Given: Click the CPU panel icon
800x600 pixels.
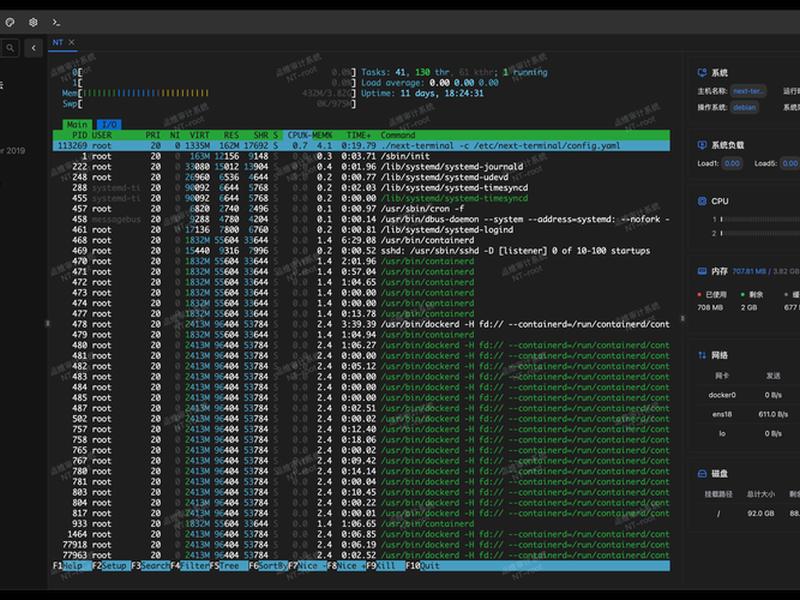Looking at the screenshot, I should coord(702,201).
